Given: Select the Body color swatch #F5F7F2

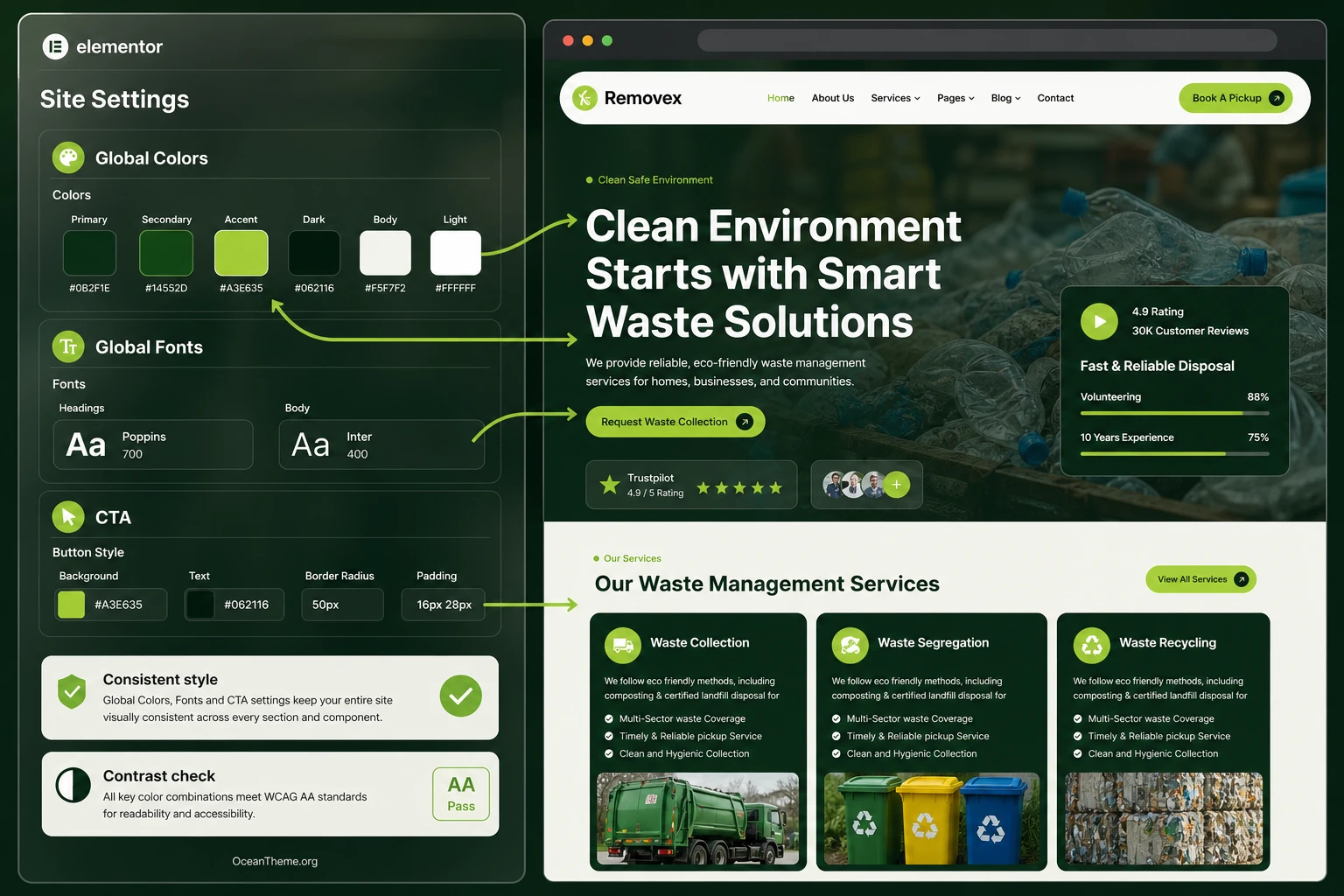Looking at the screenshot, I should coord(385,253).
